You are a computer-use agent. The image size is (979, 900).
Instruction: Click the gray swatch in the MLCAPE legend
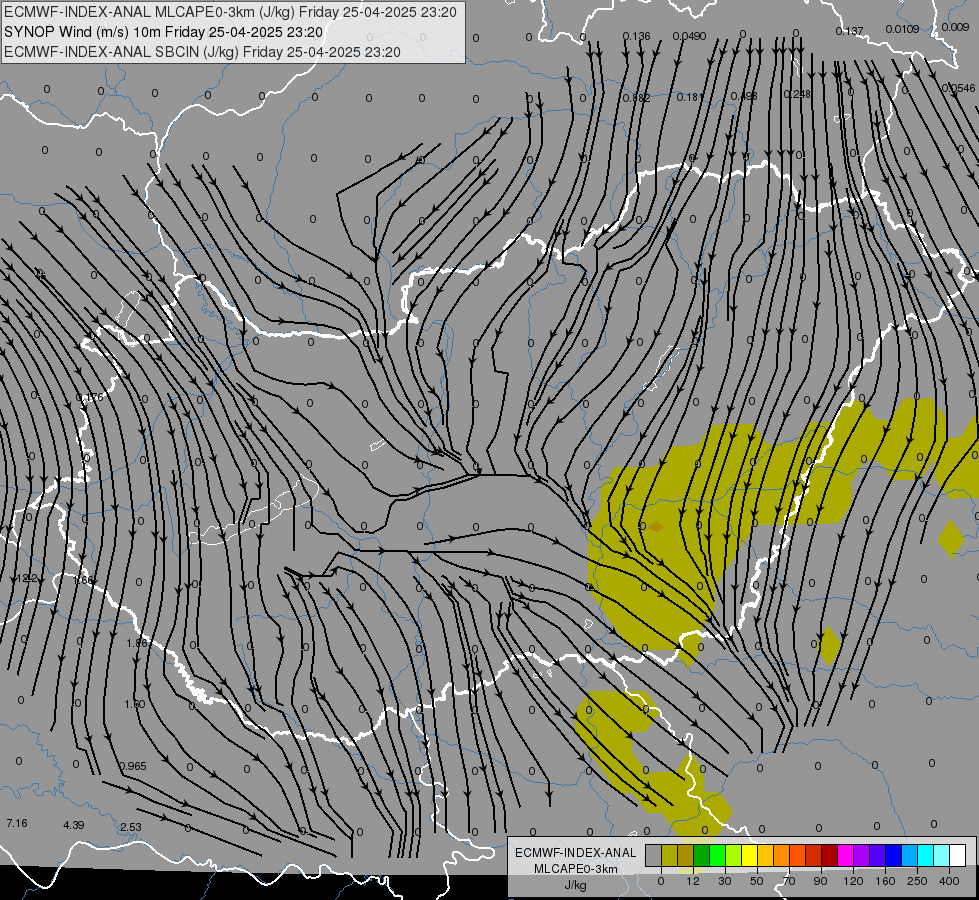[x=653, y=855]
